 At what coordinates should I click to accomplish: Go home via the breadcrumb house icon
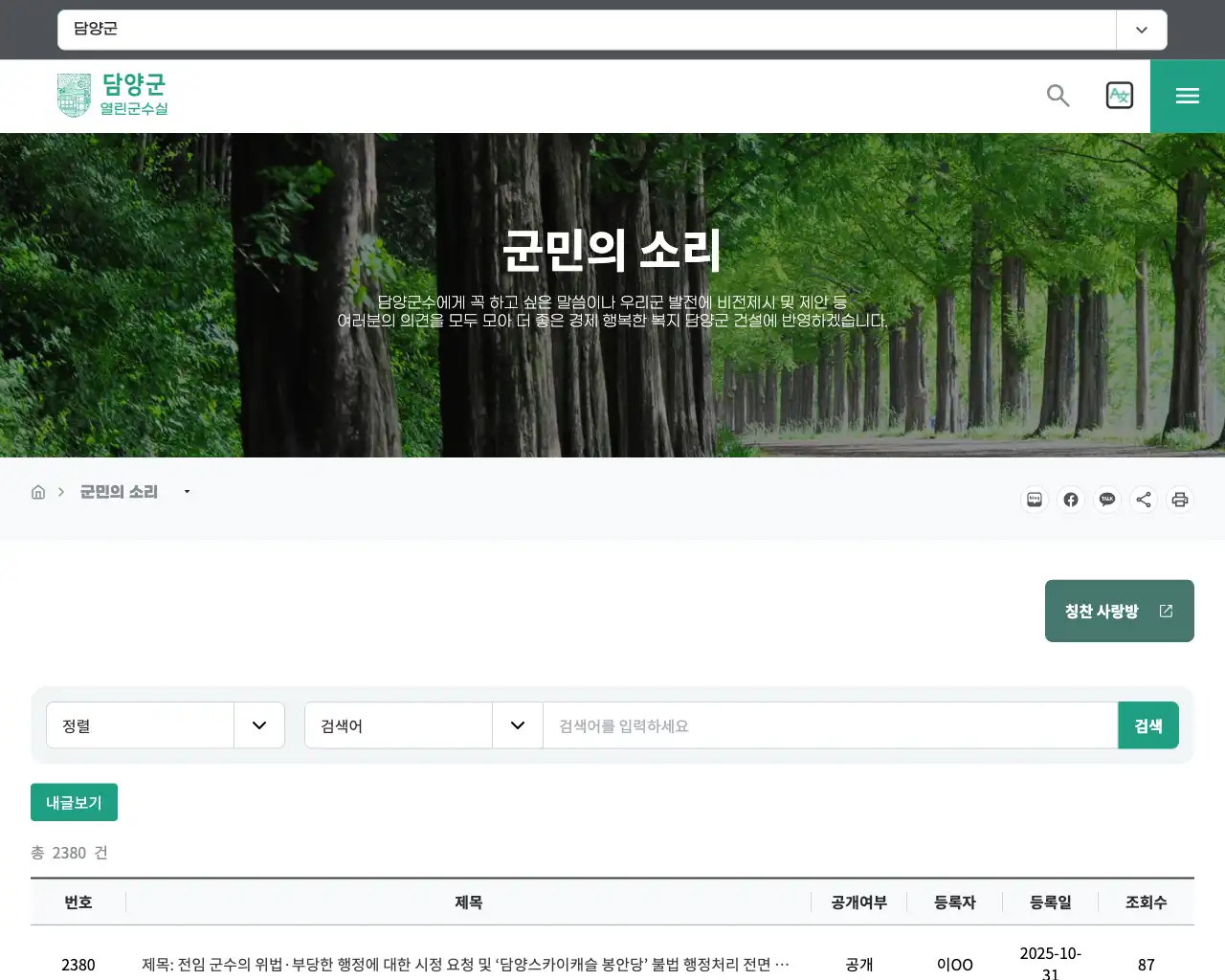(x=38, y=491)
